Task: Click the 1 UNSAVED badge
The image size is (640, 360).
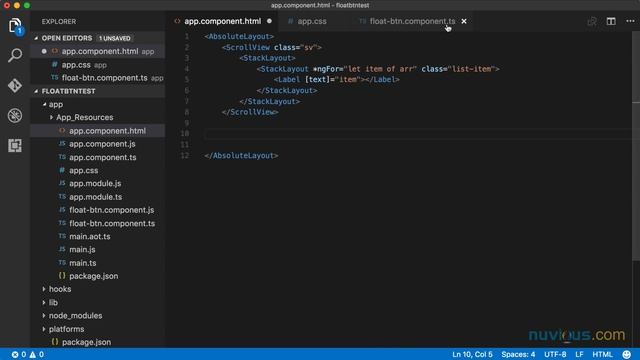Action: [x=115, y=38]
